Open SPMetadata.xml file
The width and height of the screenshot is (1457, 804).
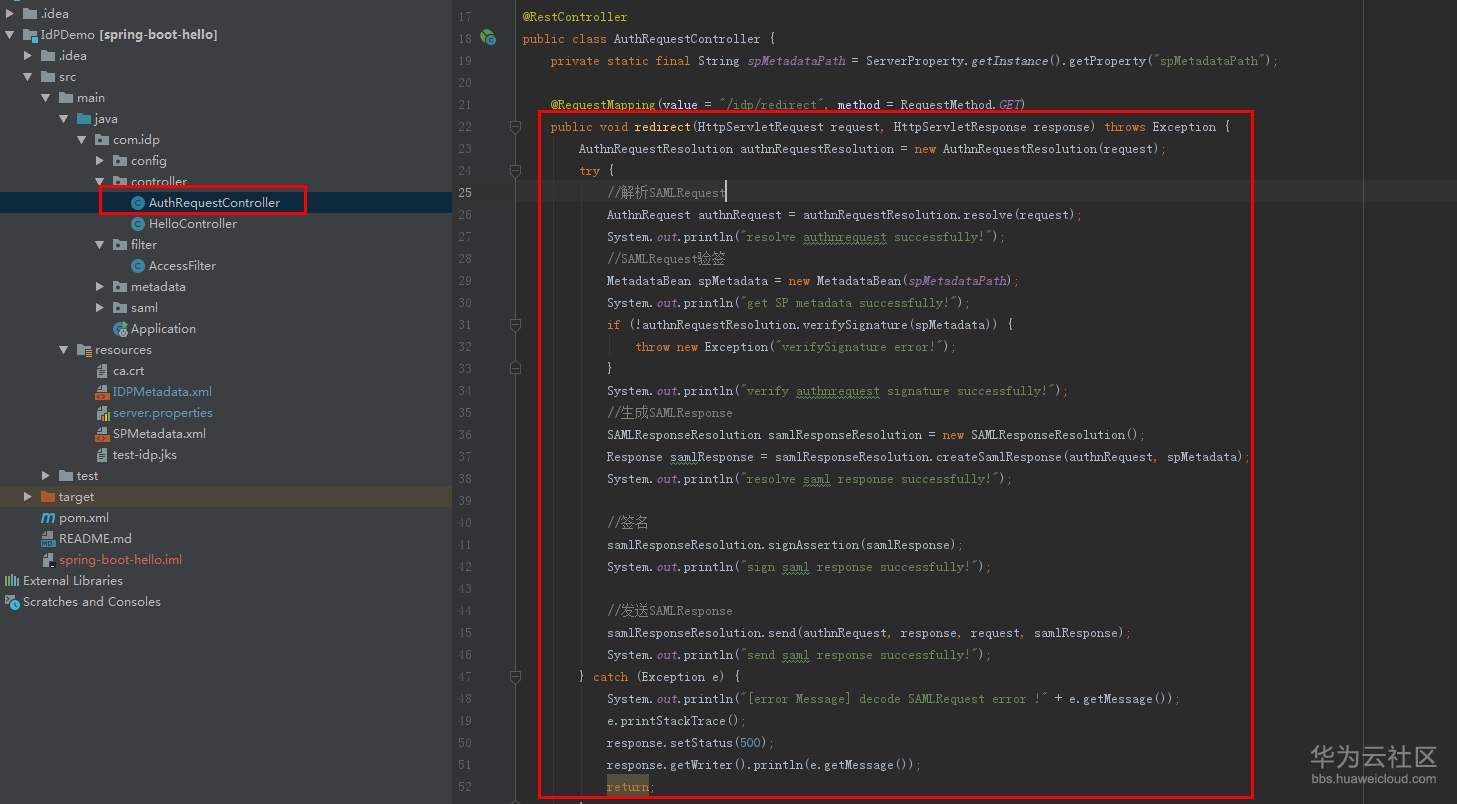[x=159, y=434]
